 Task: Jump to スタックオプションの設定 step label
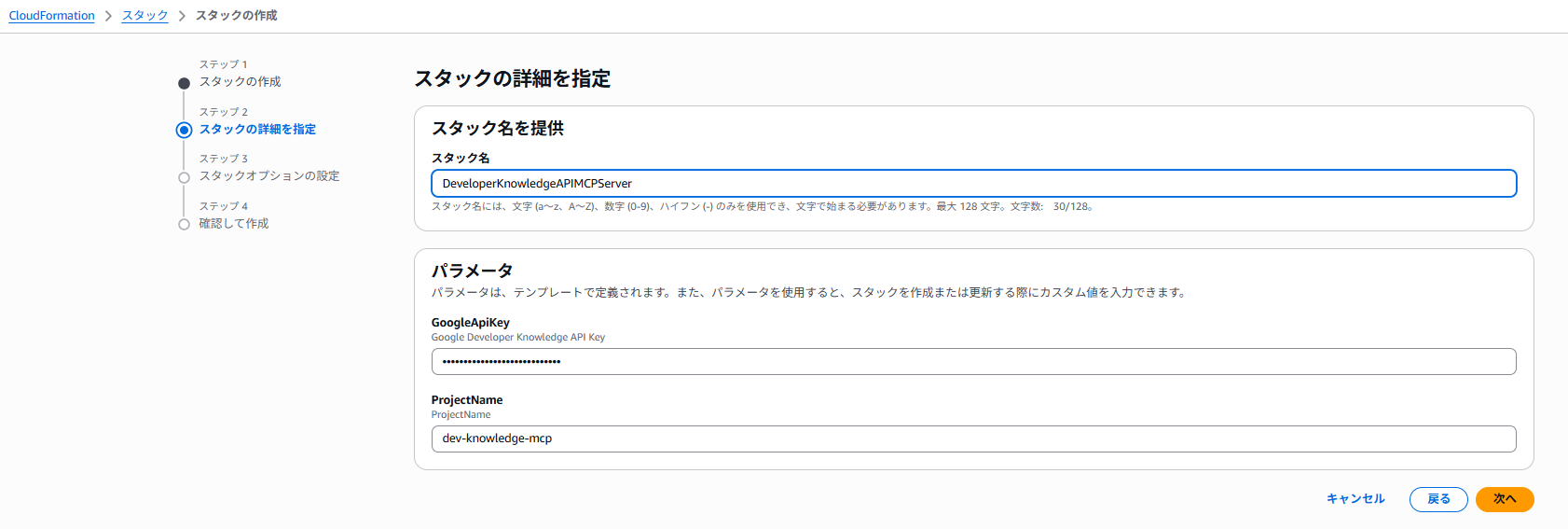coord(268,176)
